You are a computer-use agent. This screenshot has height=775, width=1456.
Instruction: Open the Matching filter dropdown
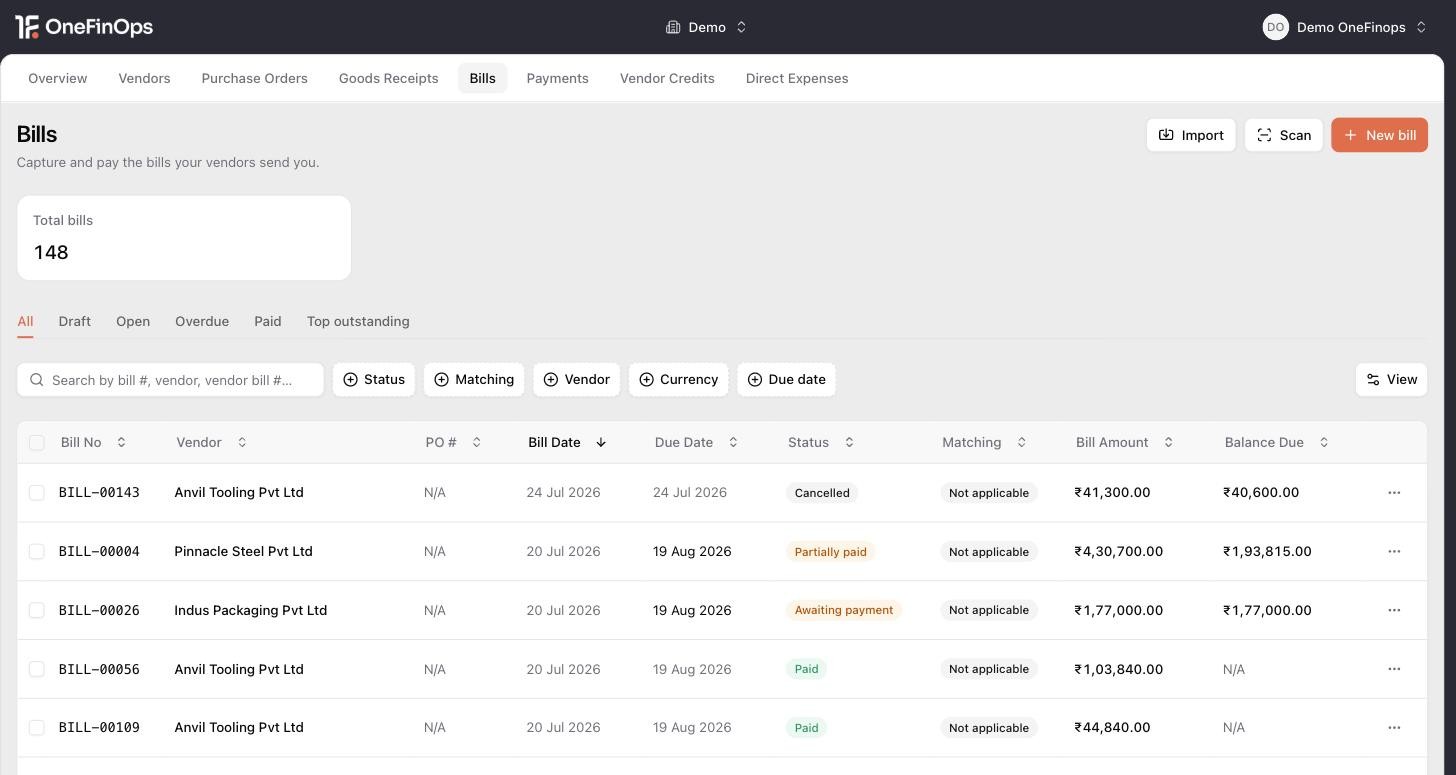coord(474,380)
